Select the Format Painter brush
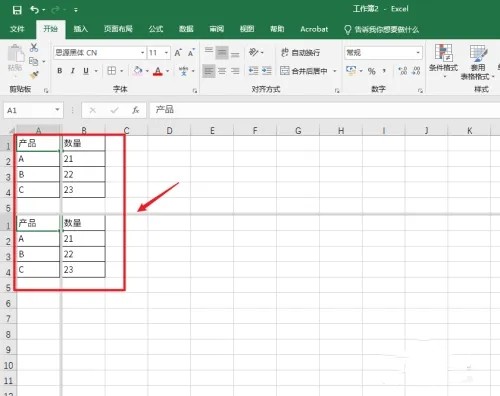Image resolution: width=500 pixels, height=396 pixels. click(x=34, y=75)
